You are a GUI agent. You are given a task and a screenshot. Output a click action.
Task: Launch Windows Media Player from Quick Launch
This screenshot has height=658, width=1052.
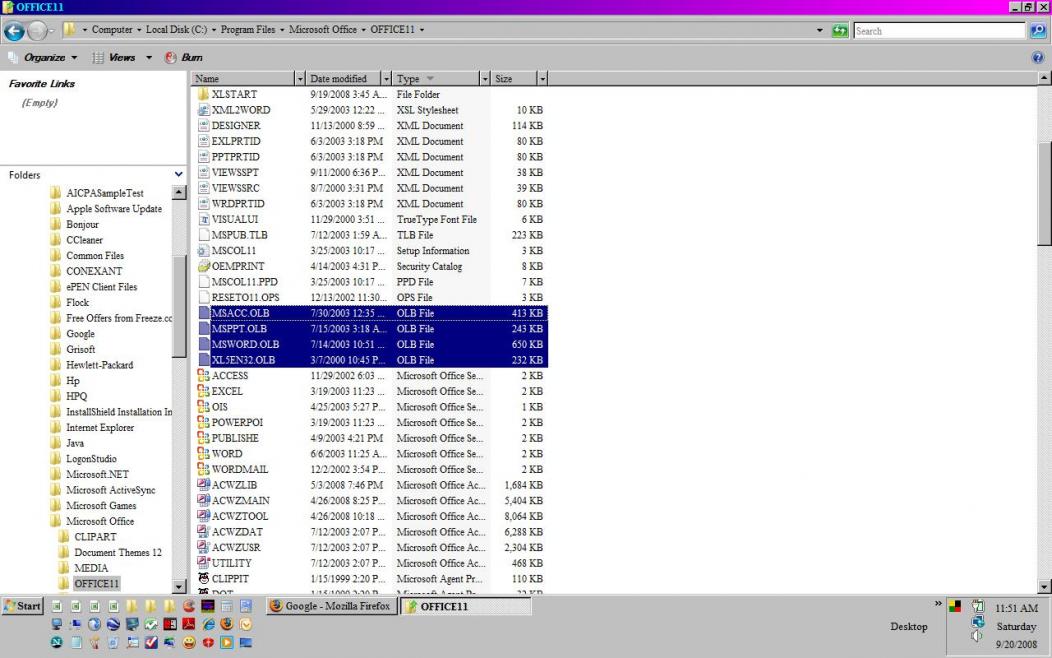coord(227,643)
